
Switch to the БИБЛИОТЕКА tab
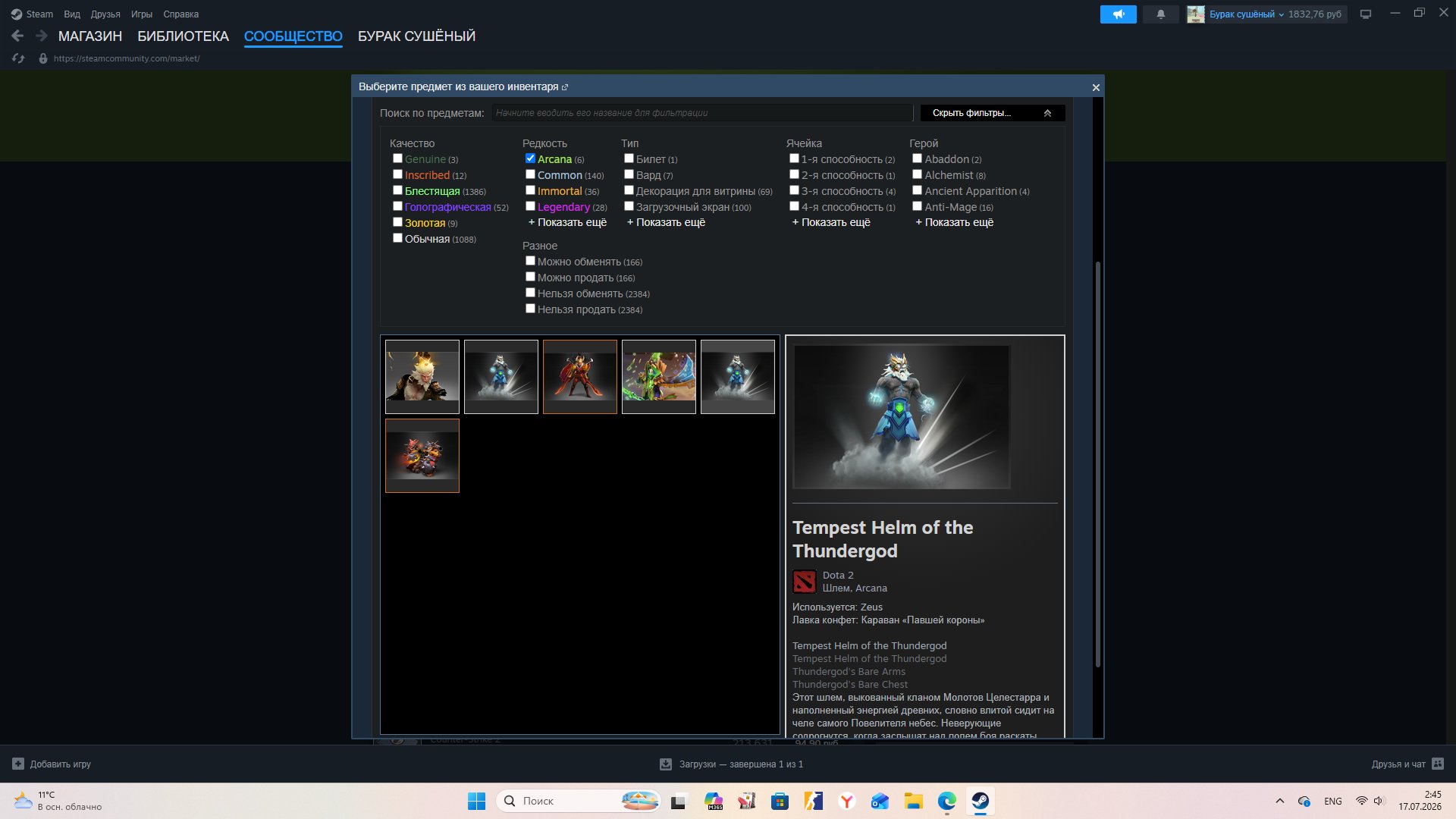(183, 36)
